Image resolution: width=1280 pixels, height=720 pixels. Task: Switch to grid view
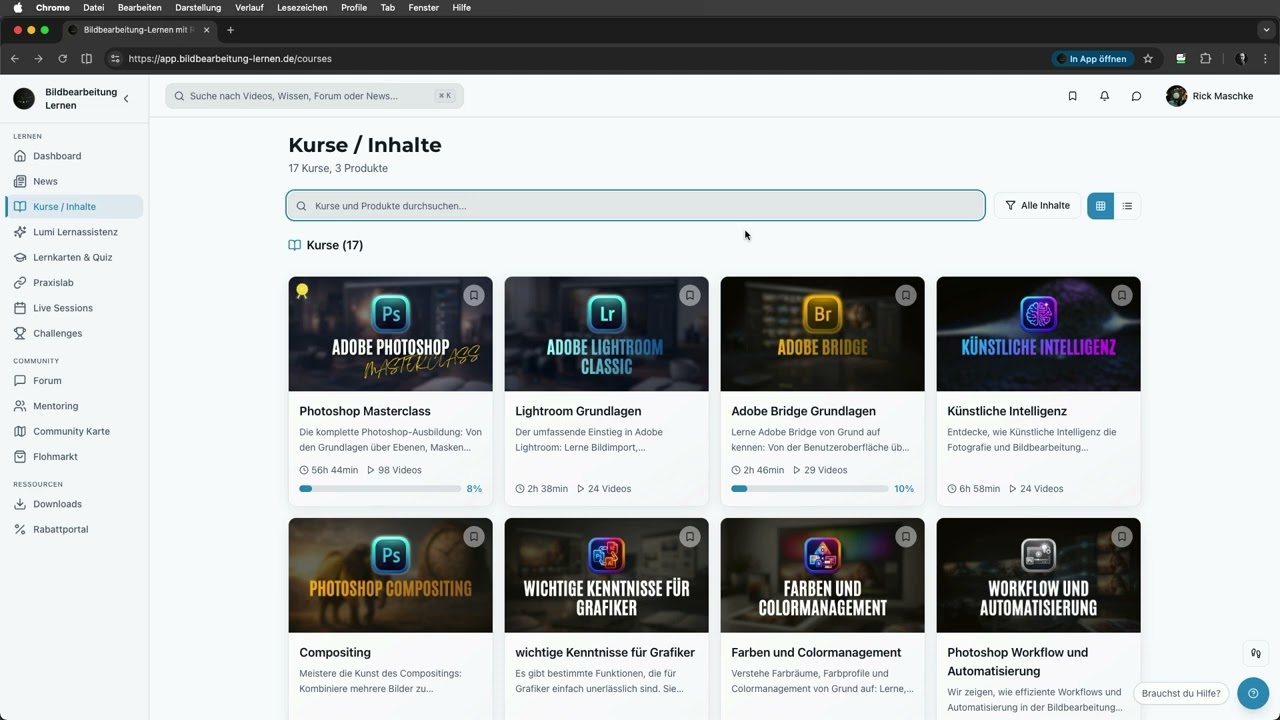1100,206
